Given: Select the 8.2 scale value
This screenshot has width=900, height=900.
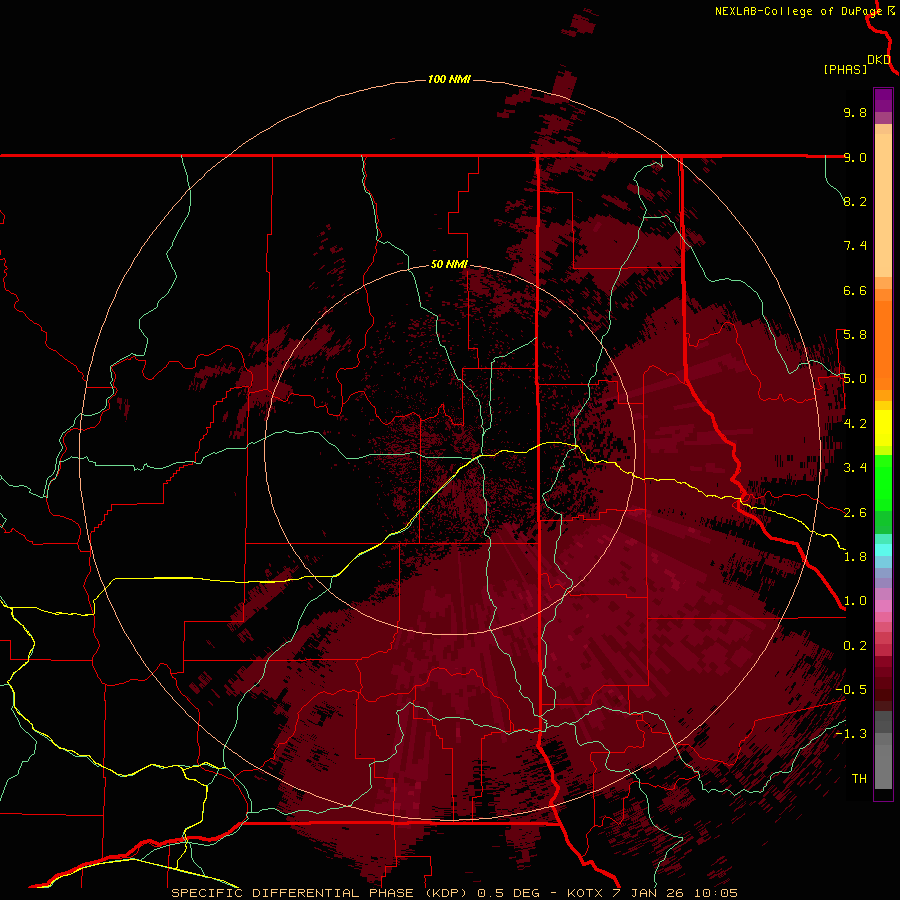Looking at the screenshot, I should [855, 201].
